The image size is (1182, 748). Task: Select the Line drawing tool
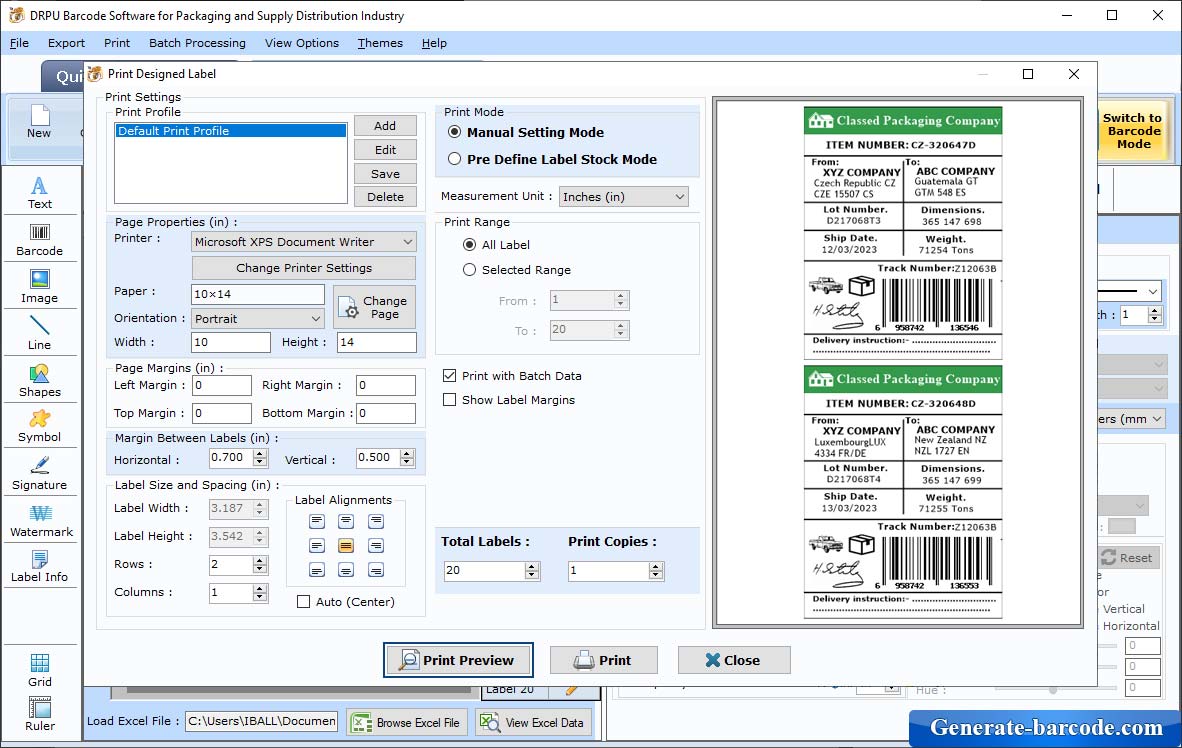(x=39, y=333)
